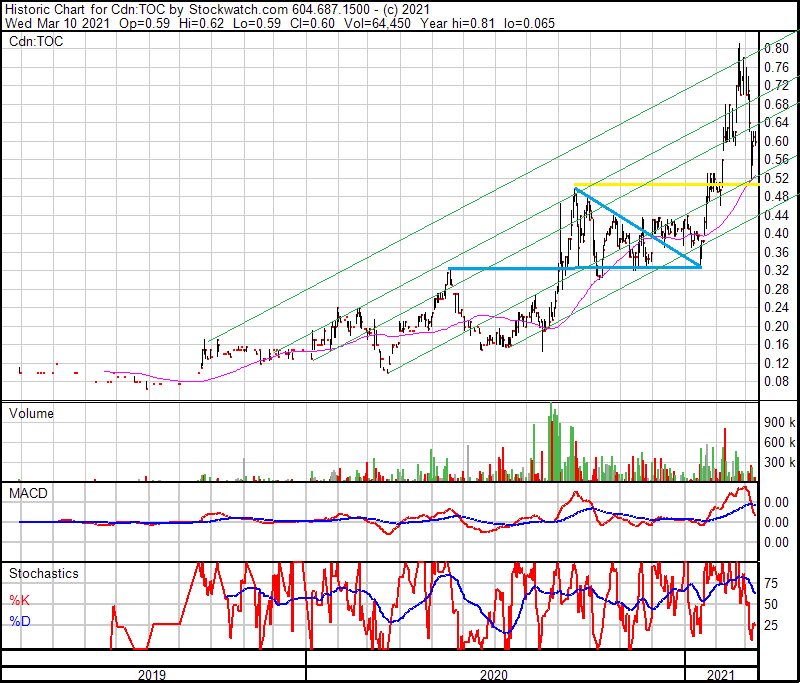This screenshot has height=683, width=800.
Task: Click the blue horizontal support line at 0.32
Action: (574, 268)
